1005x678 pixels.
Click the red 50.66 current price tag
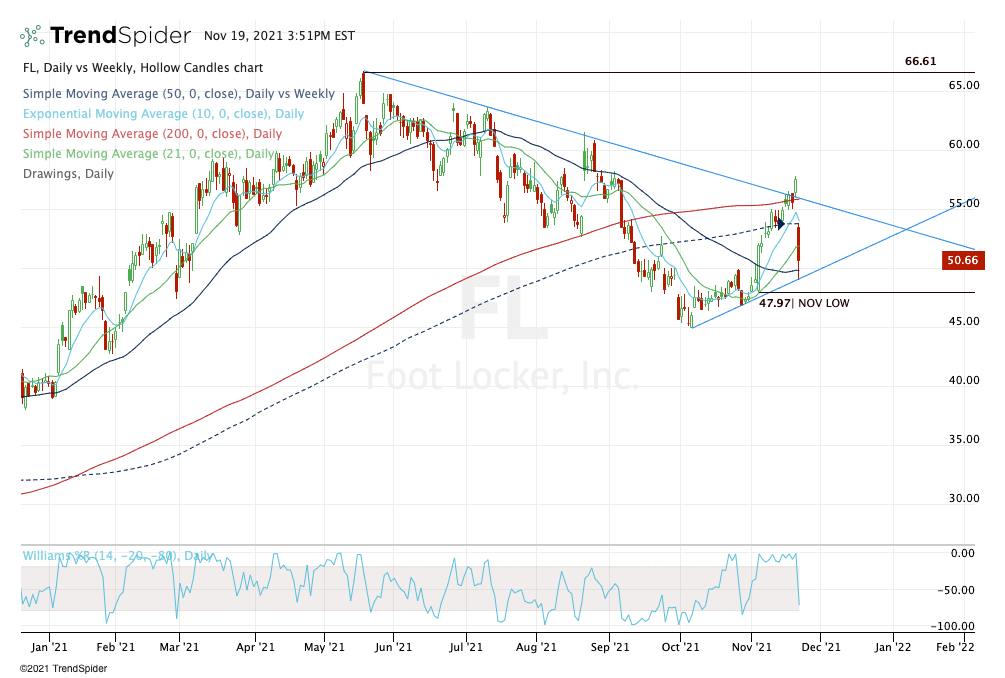pos(963,260)
